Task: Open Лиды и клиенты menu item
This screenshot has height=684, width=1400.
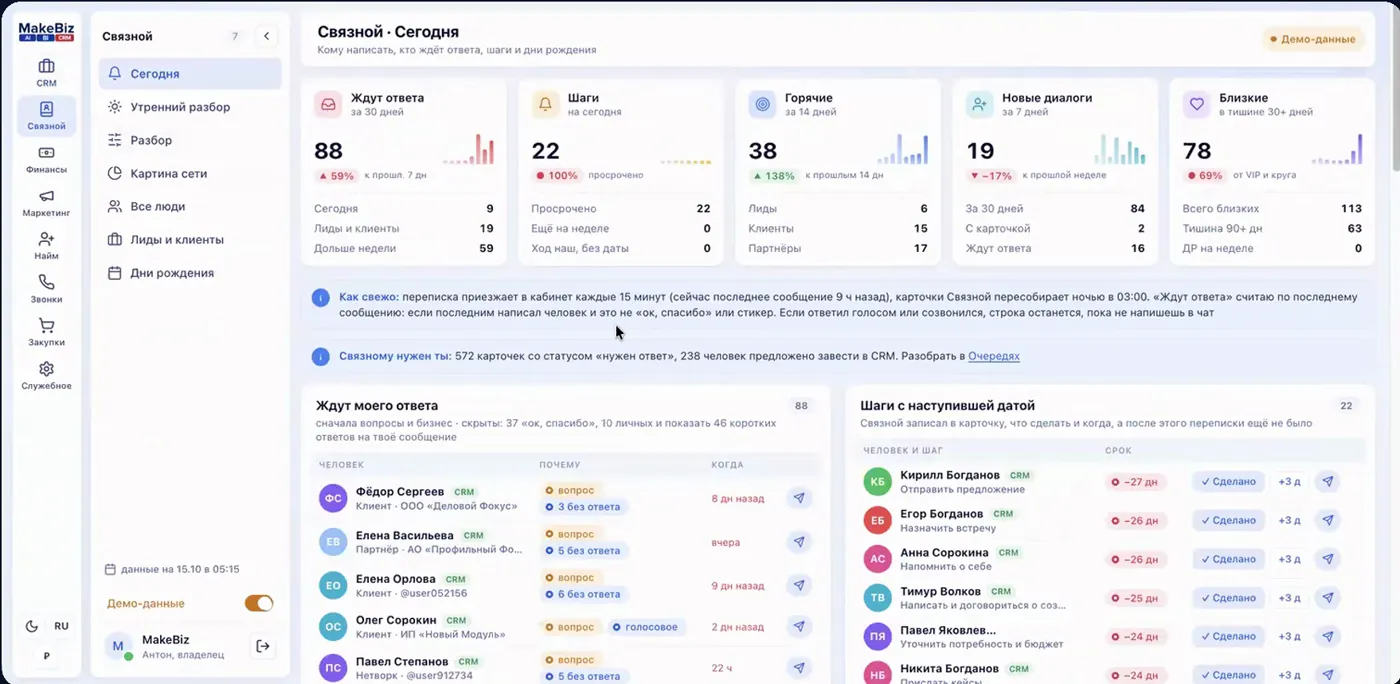Action: [190, 240]
